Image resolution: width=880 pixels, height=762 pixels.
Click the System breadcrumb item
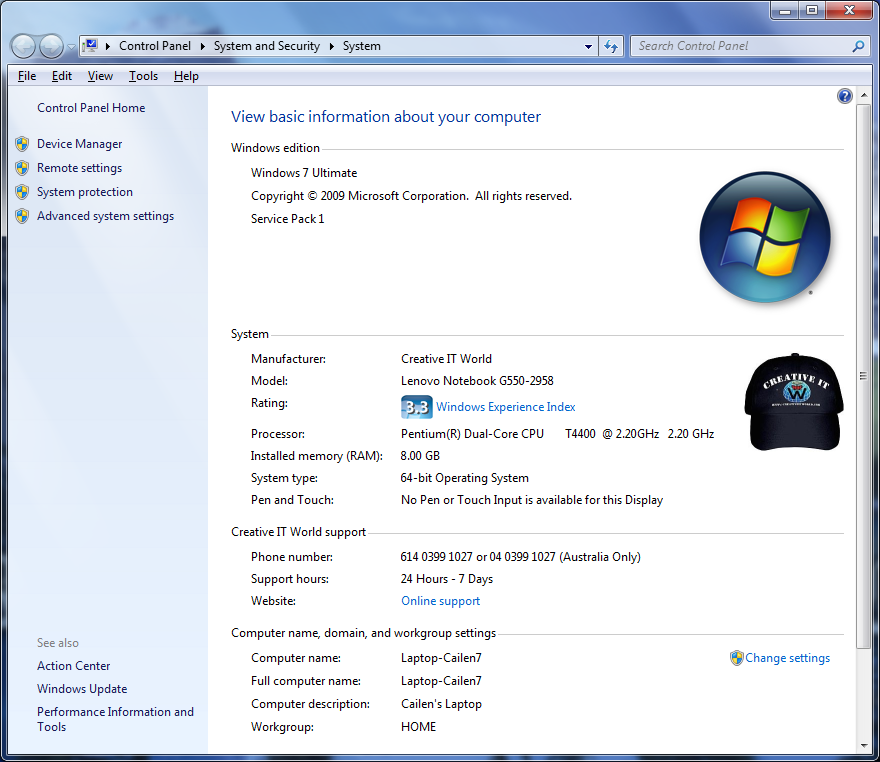click(361, 46)
